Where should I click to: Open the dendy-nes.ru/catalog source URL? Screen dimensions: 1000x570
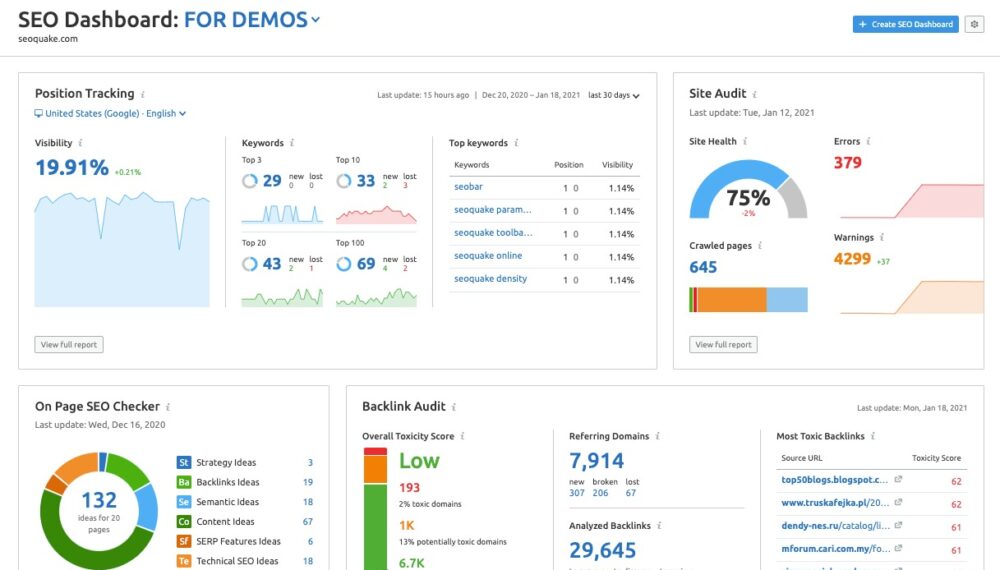pos(835,525)
